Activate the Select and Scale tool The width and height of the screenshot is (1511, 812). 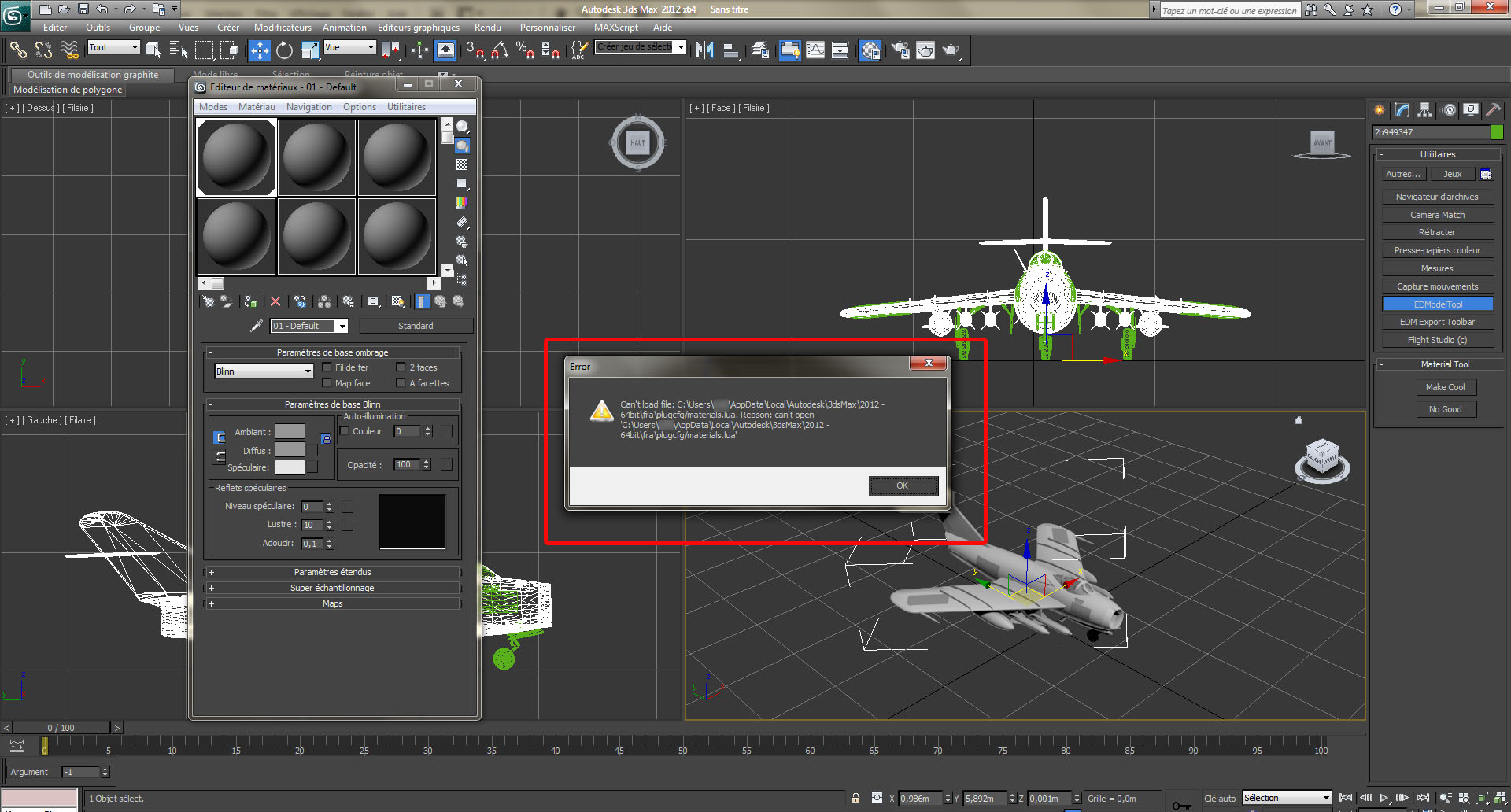coord(310,50)
